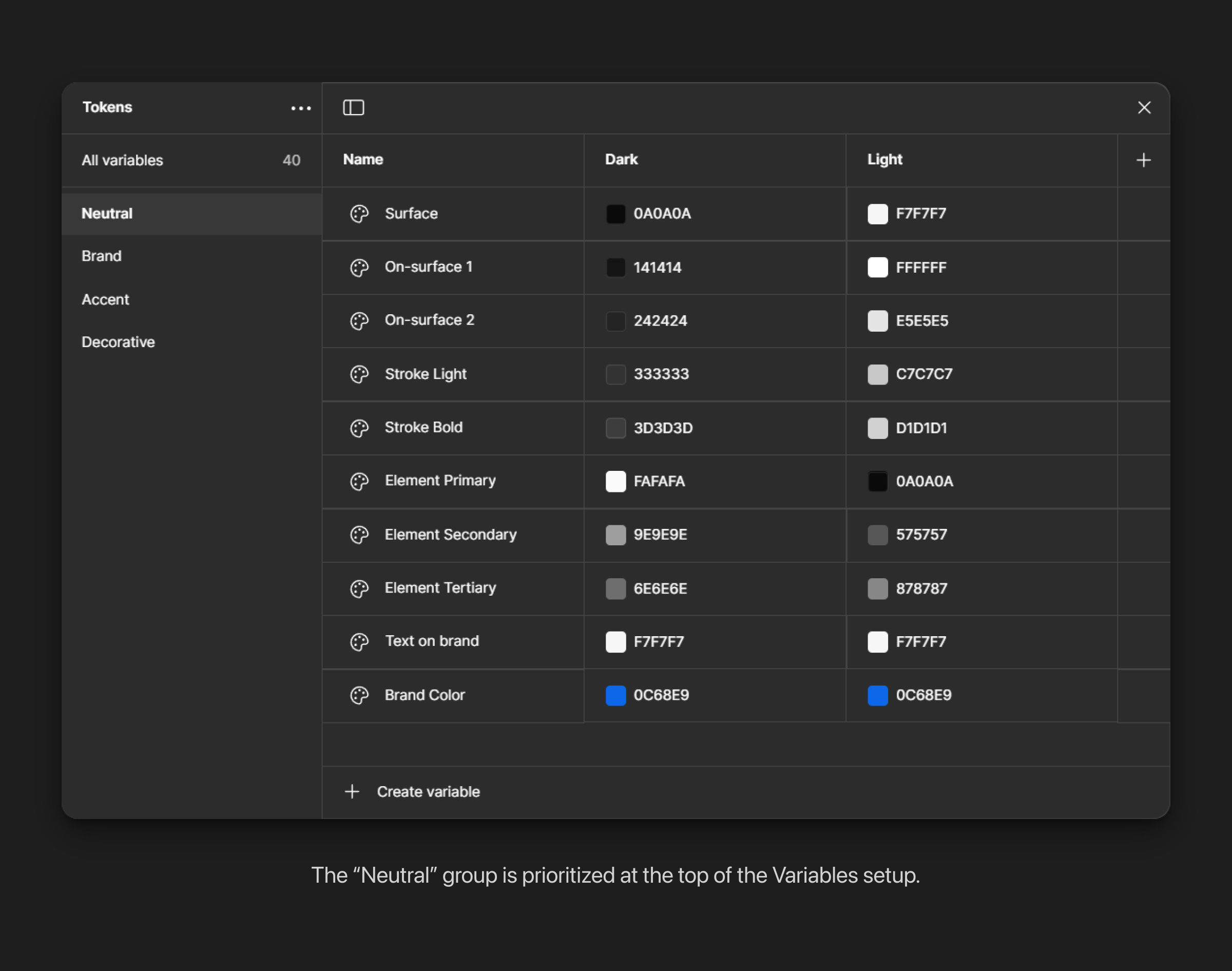This screenshot has height=971, width=1232.
Task: Add a new mode column with plus icon
Action: click(1143, 160)
